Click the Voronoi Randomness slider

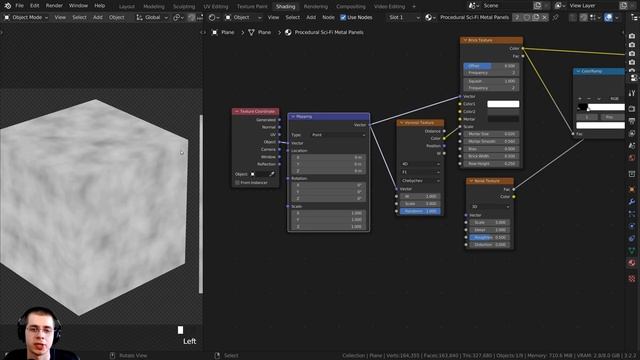420,211
